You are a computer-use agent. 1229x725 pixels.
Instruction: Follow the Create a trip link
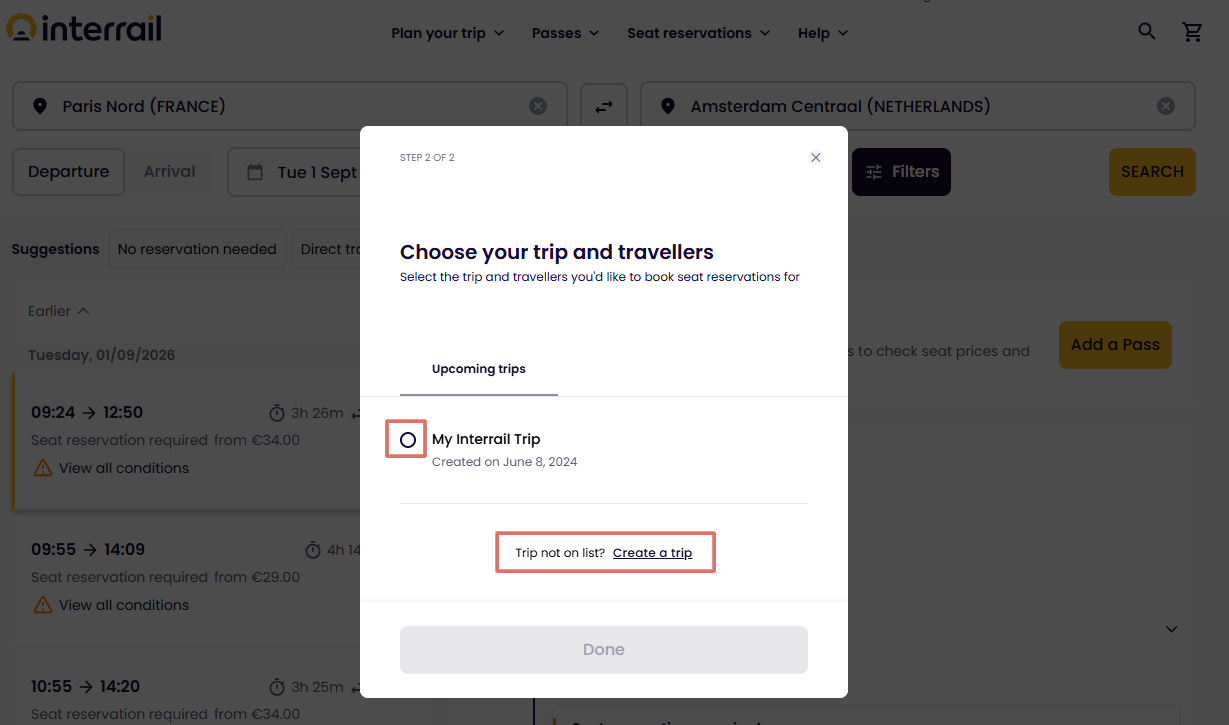(x=652, y=553)
